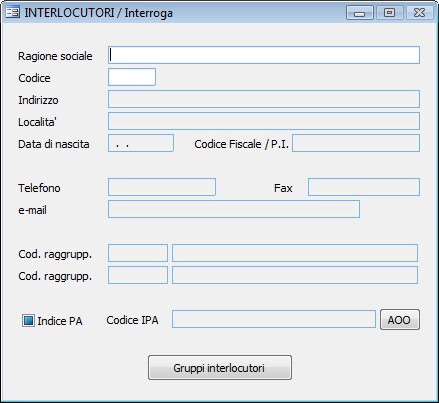Click the Ragione sociale input field
This screenshot has width=439, height=403.
(x=264, y=55)
